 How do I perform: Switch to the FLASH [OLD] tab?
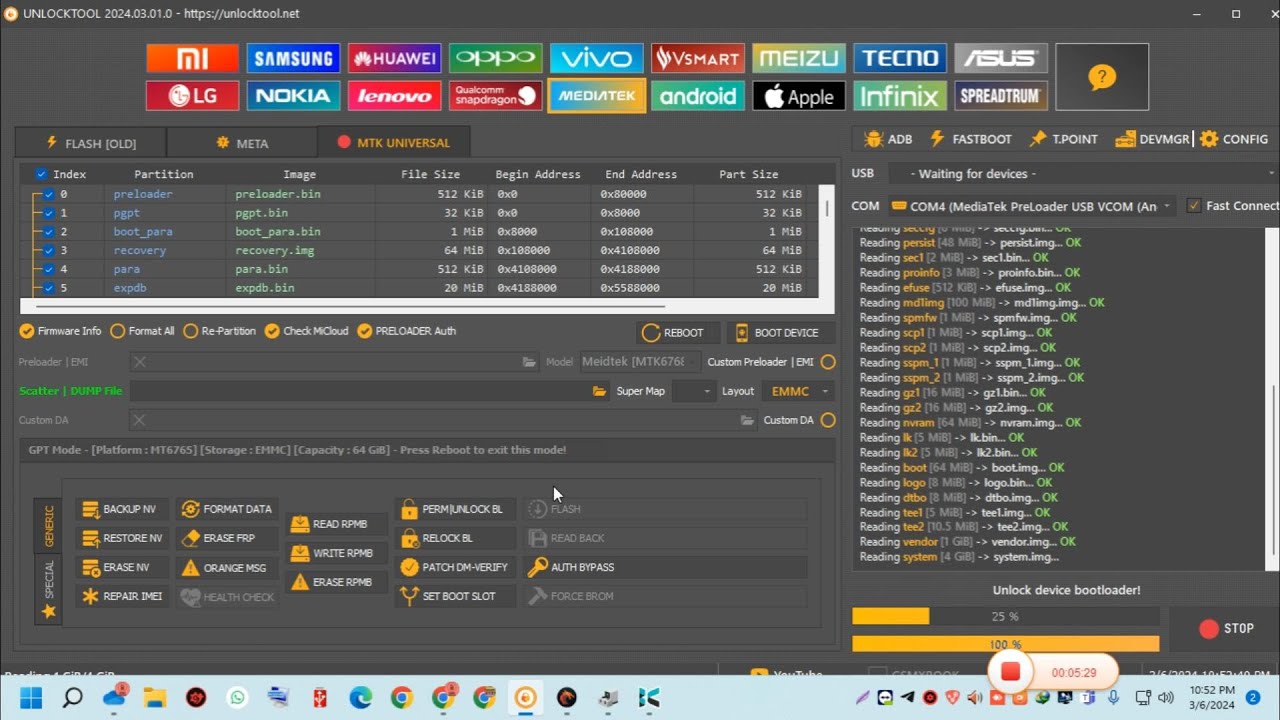point(90,143)
